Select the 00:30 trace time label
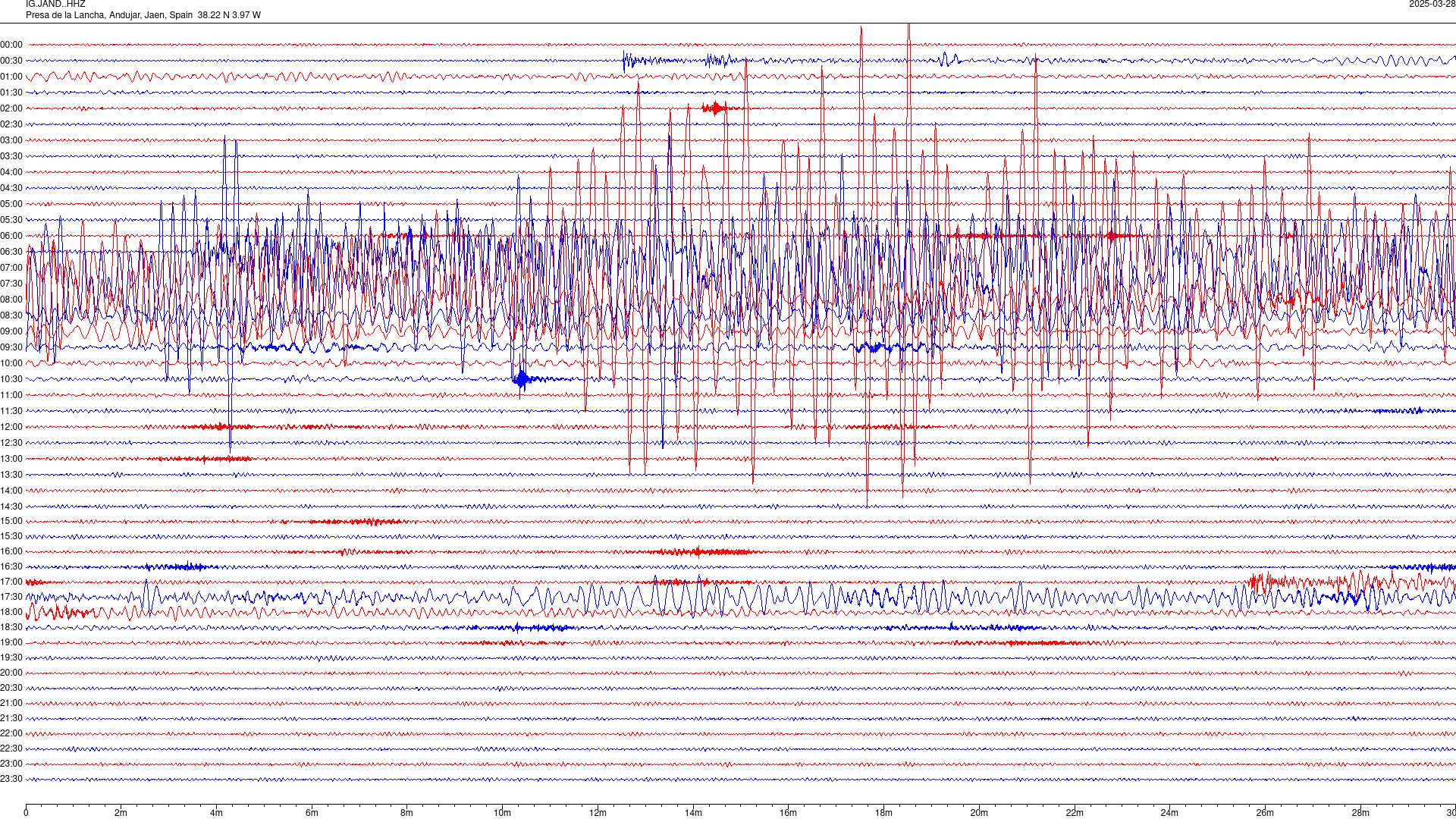Screen dimensions: 1456x819 (x=11, y=61)
